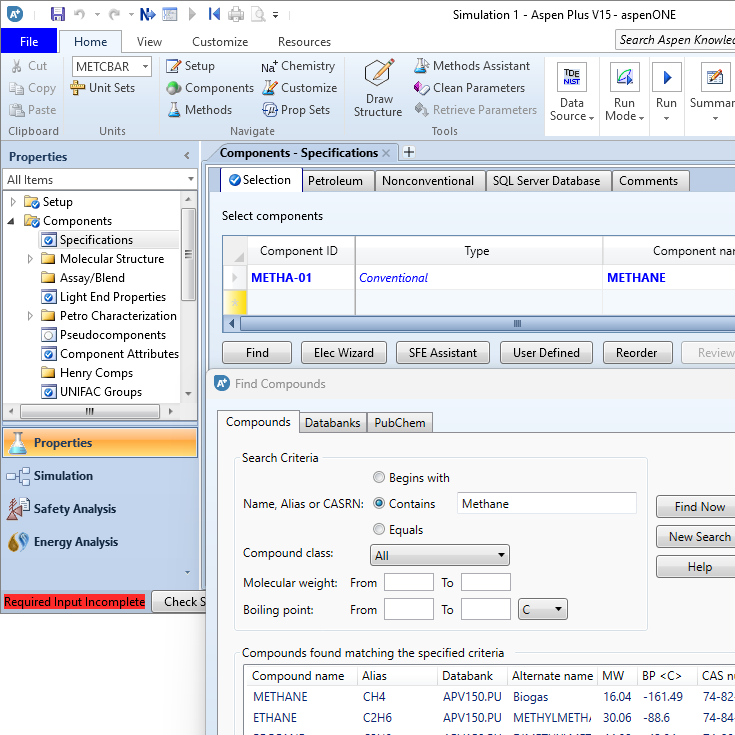Select the Begins with radio button
Image resolution: width=735 pixels, height=735 pixels.
(x=379, y=478)
